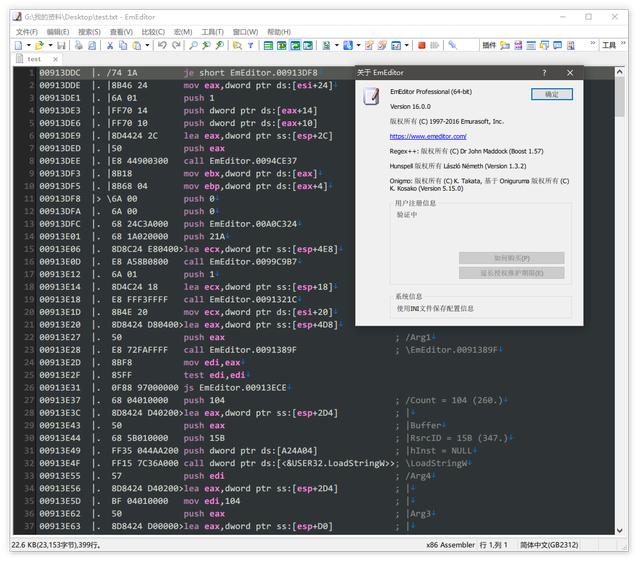Click the Redo arrow icon
Viewport: 640px width, 564px height.
[176, 45]
